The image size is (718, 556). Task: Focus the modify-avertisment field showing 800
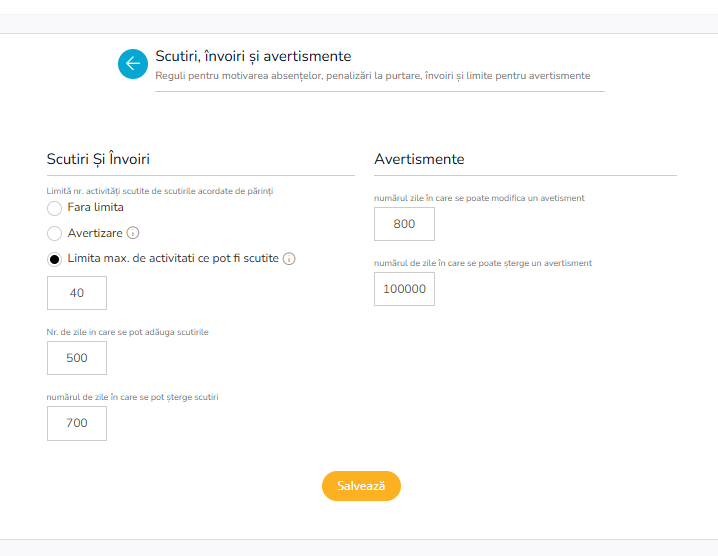click(x=404, y=224)
